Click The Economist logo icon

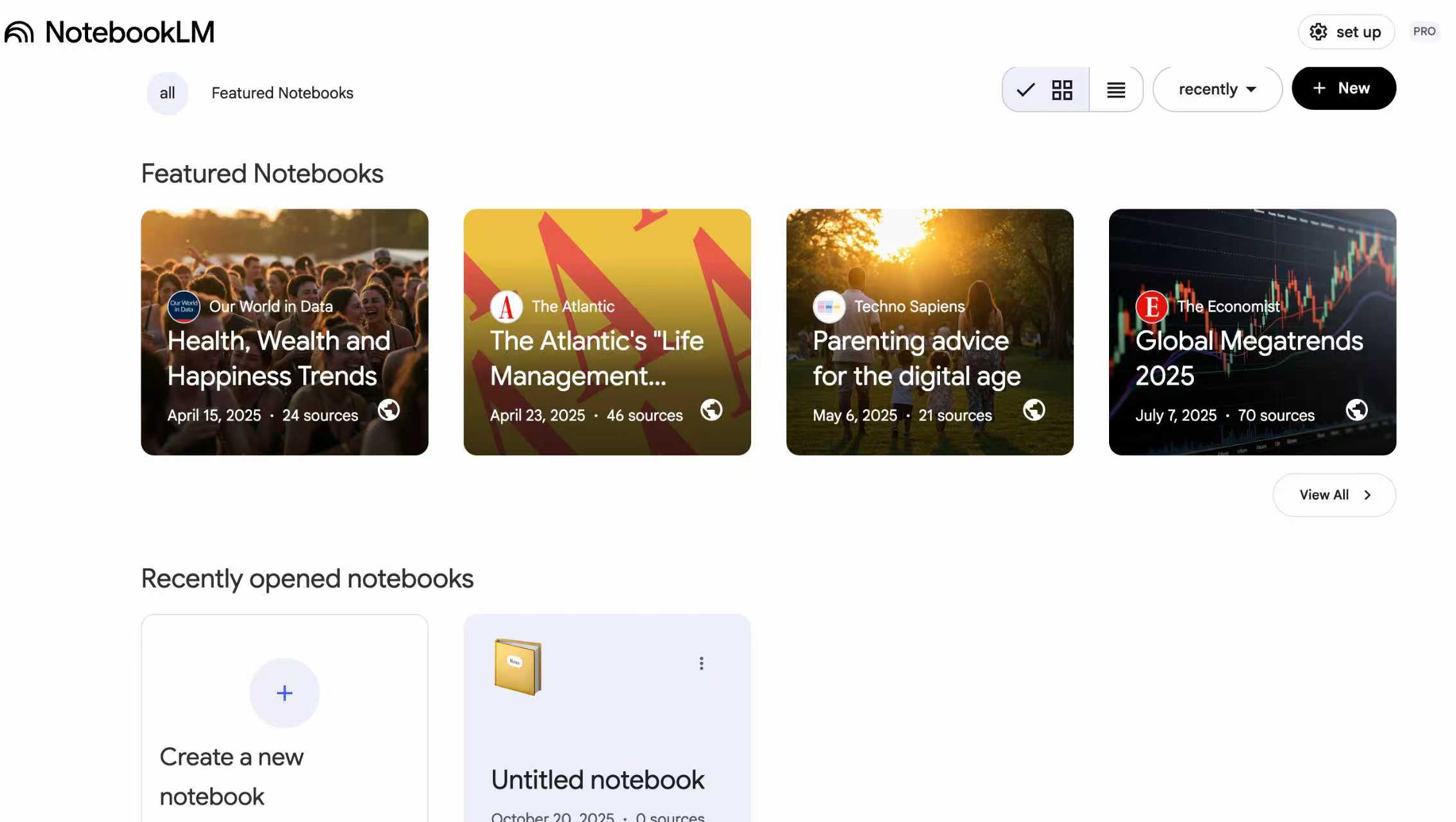[1153, 306]
